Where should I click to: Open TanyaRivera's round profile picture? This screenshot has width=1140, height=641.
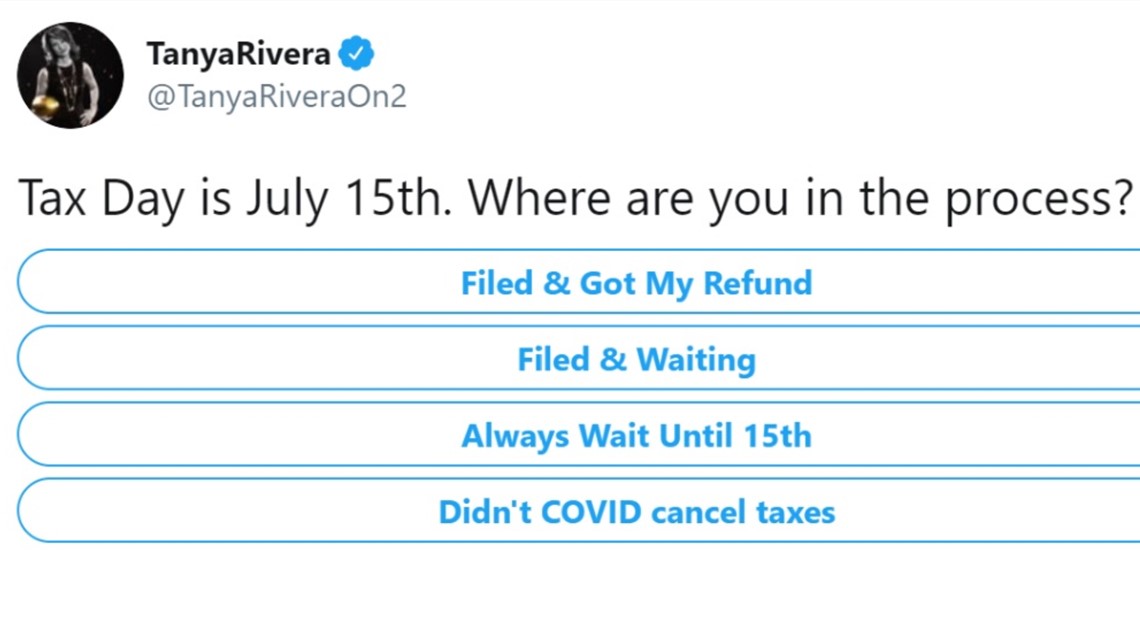pyautogui.click(x=71, y=75)
